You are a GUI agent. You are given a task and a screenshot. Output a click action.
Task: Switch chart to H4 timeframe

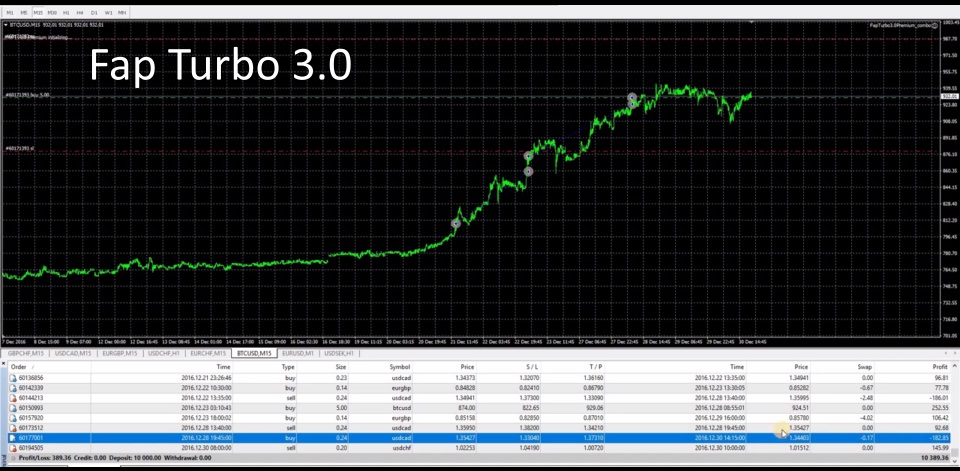point(80,12)
